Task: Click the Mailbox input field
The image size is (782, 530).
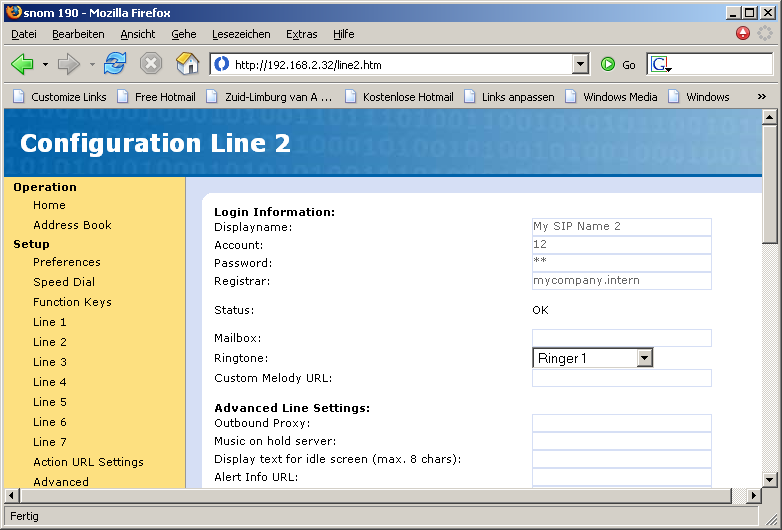Action: [x=621, y=338]
